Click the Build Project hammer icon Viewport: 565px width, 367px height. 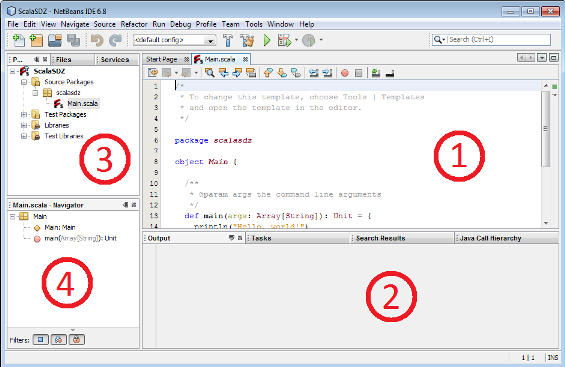[x=228, y=40]
